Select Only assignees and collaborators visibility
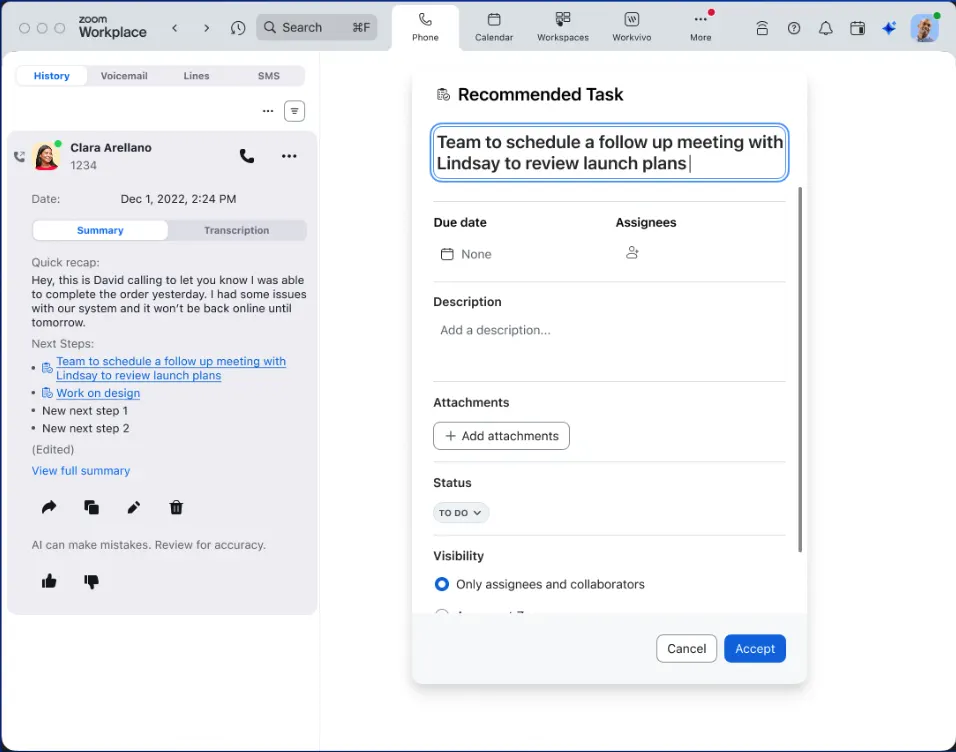This screenshot has height=752, width=956. [x=441, y=584]
